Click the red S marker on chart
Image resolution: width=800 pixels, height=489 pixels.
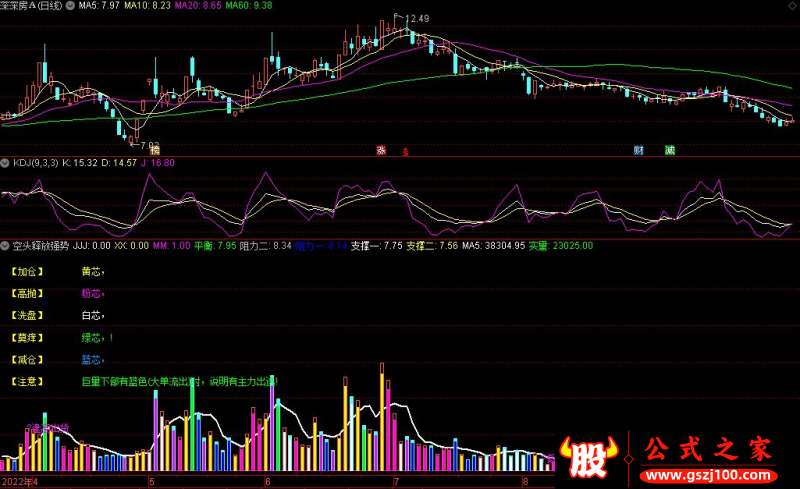point(405,153)
